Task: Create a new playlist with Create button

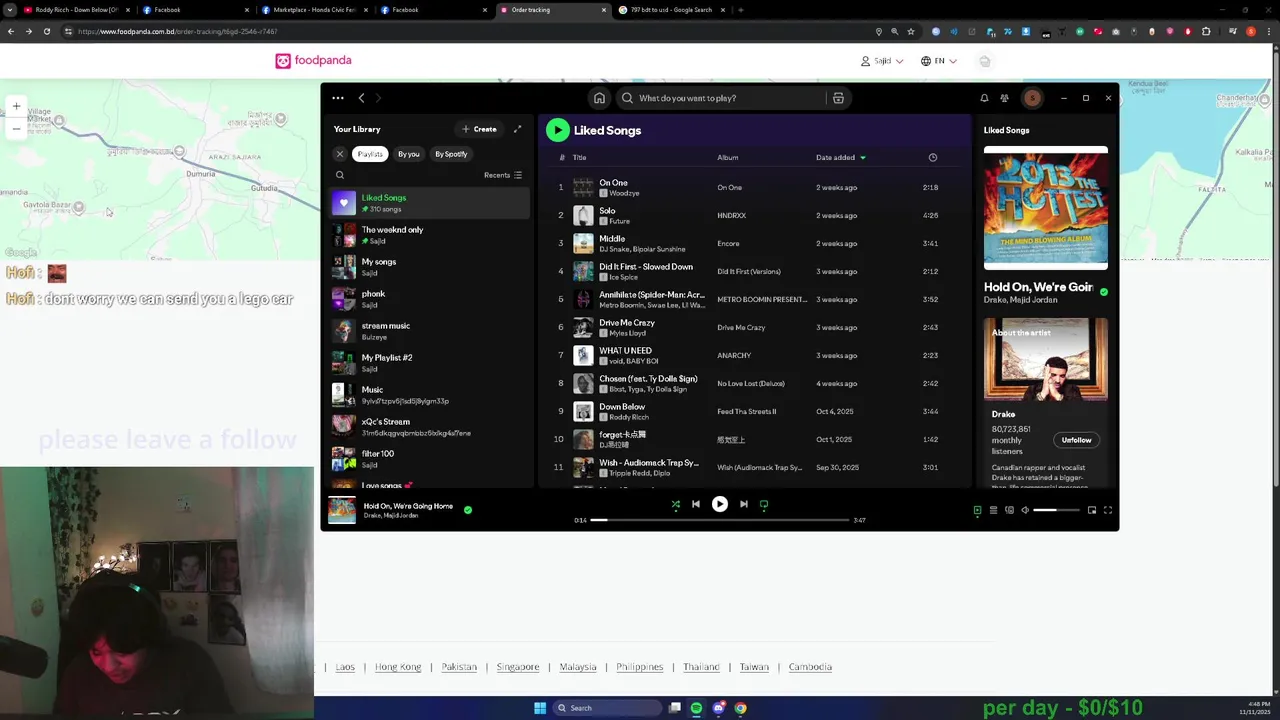Action: [480, 129]
